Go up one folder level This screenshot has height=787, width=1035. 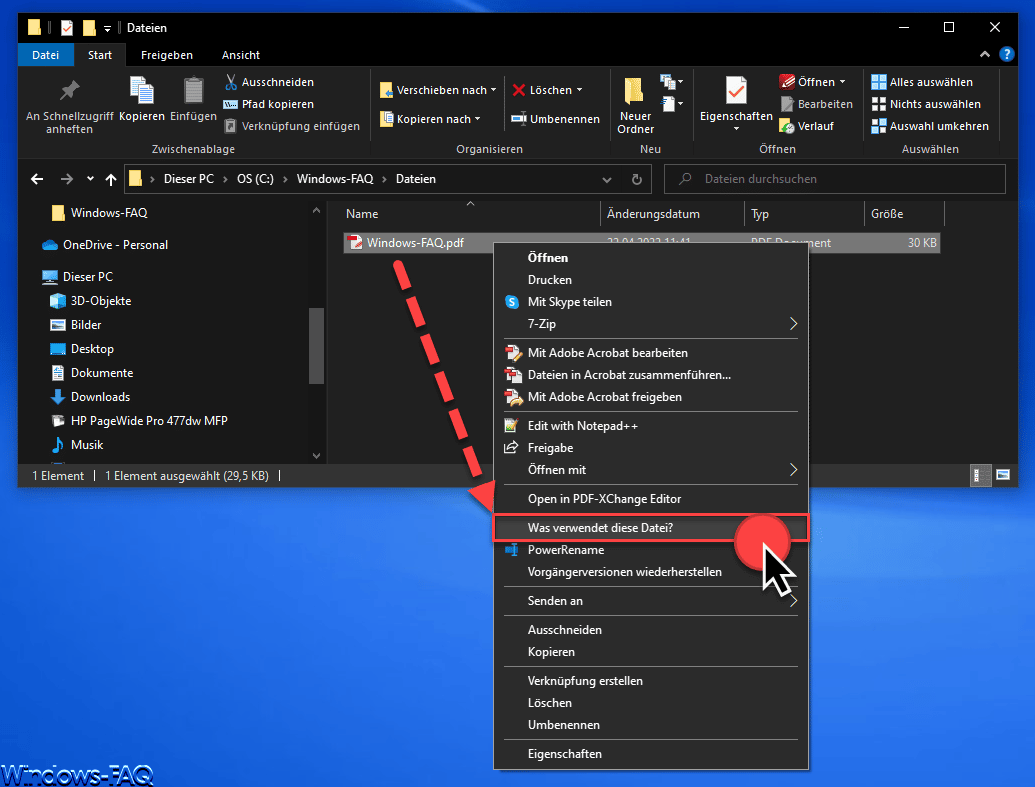pos(111,179)
